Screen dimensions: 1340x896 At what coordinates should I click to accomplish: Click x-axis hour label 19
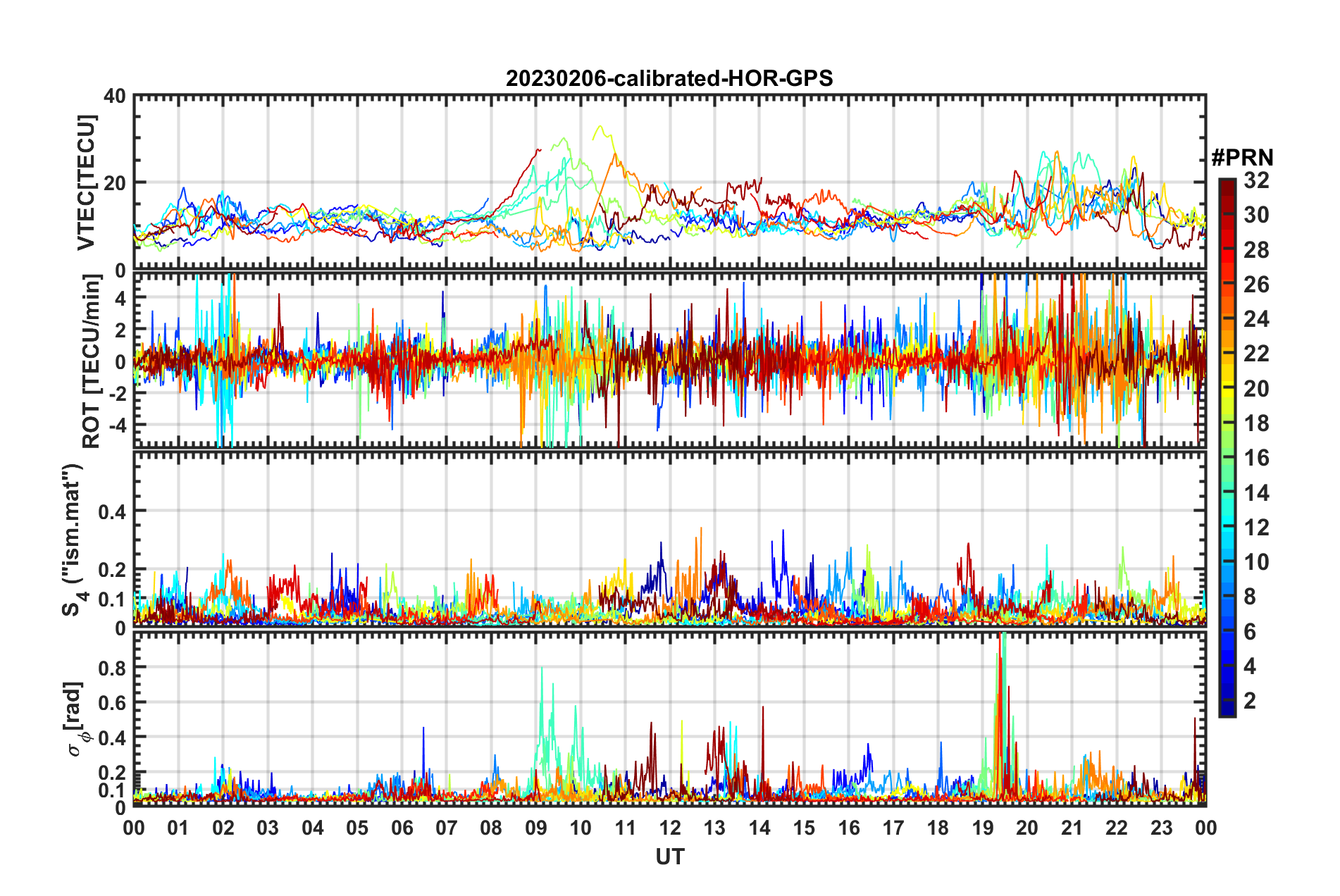pos(983,828)
